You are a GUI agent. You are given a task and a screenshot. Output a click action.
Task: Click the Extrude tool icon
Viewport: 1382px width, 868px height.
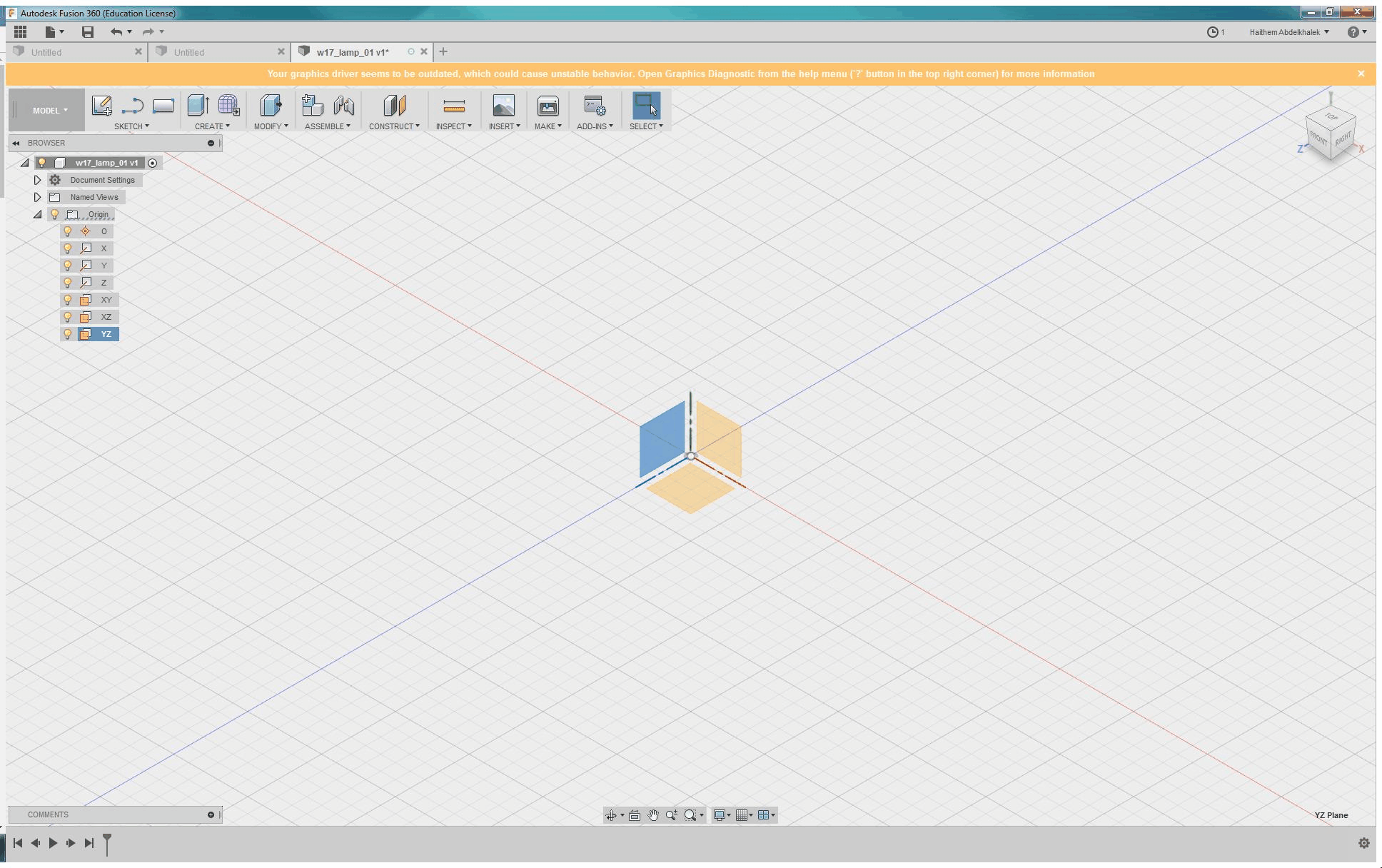point(198,106)
